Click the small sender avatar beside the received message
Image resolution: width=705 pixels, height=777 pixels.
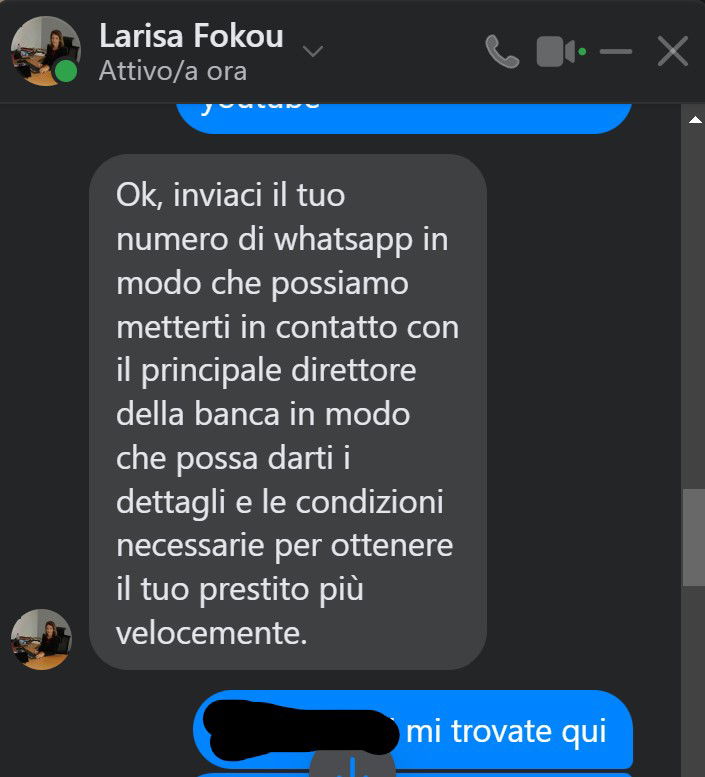click(41, 639)
